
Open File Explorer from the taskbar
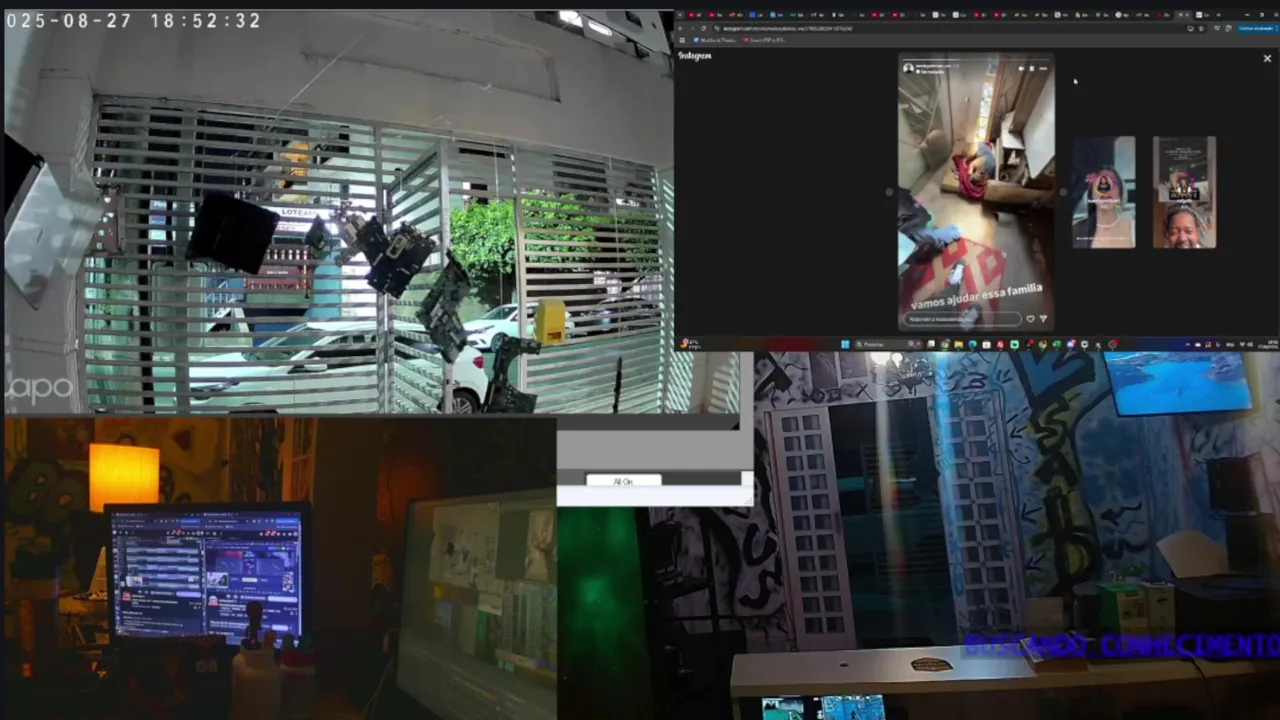coord(958,344)
